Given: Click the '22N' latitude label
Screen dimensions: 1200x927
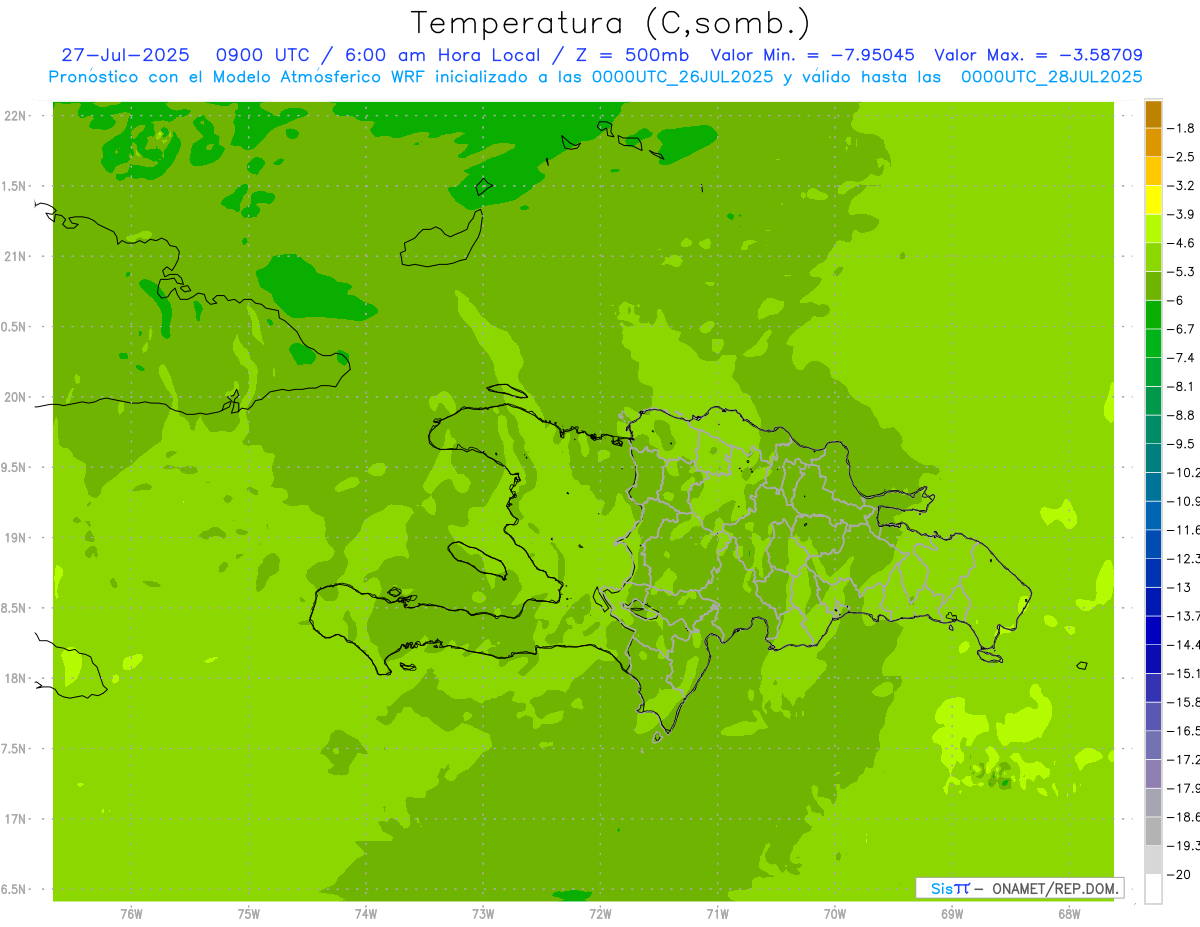Looking at the screenshot, I should coord(16,116).
